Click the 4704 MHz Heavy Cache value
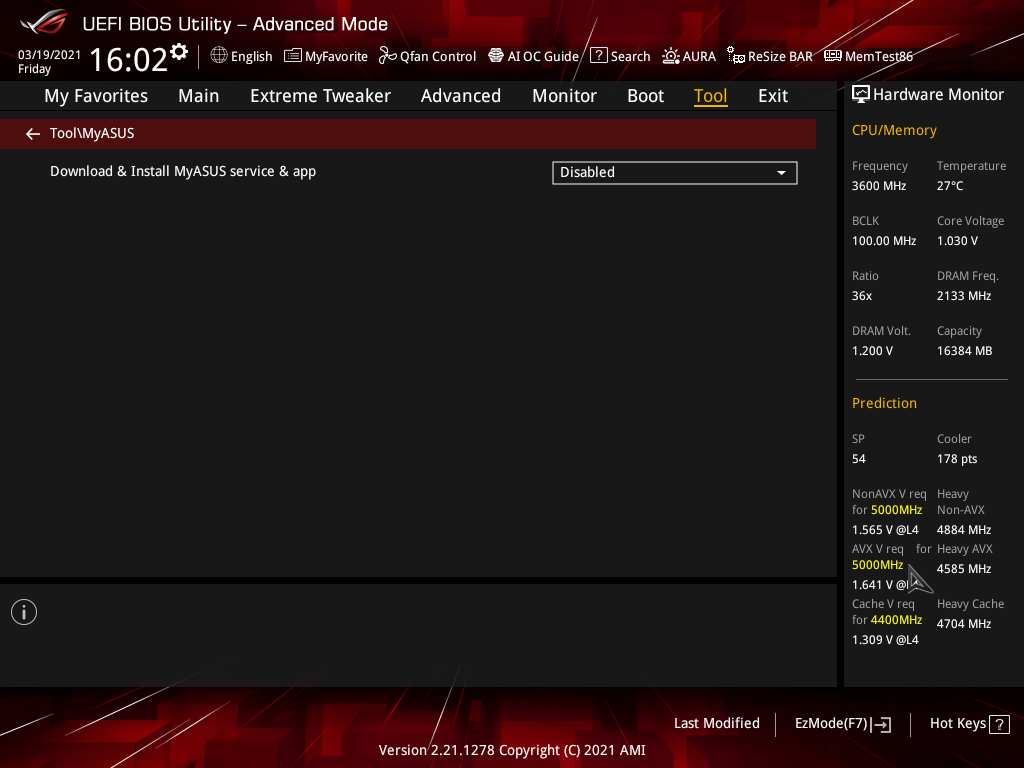 coord(964,624)
